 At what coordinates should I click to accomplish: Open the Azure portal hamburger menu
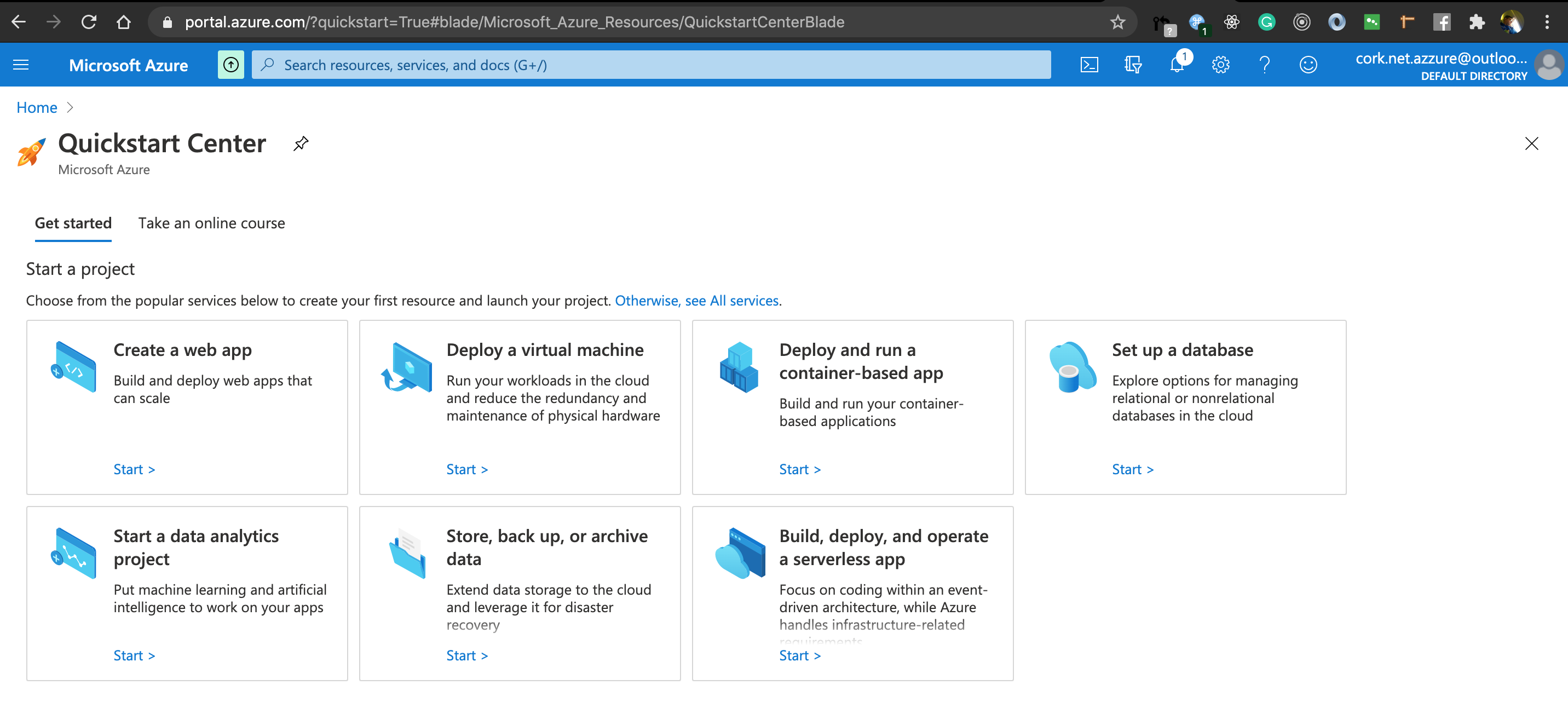pos(21,65)
